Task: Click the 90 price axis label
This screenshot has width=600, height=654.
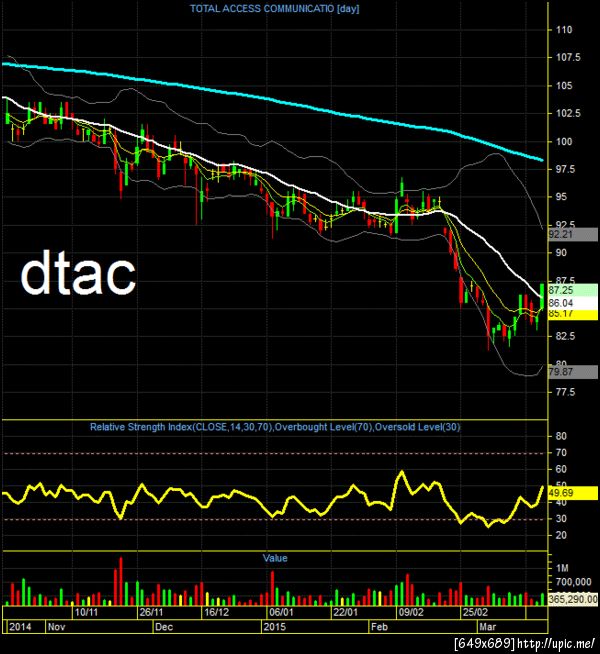Action: pyautogui.click(x=561, y=252)
